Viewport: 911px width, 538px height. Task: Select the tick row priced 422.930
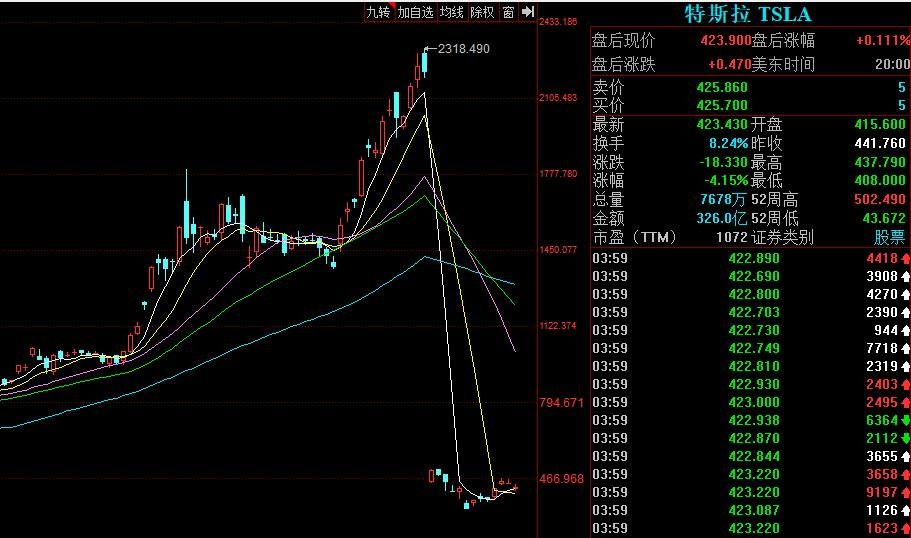point(751,384)
